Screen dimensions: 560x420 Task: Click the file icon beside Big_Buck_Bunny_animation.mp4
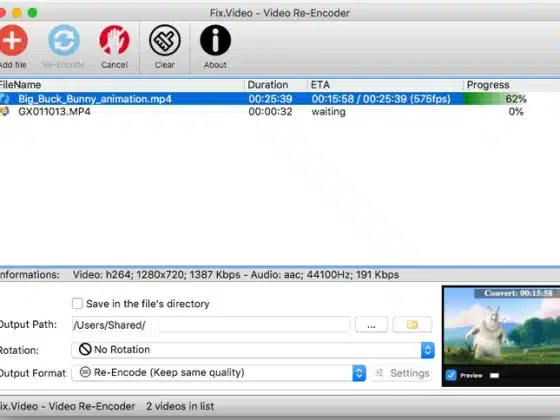(x=5, y=99)
